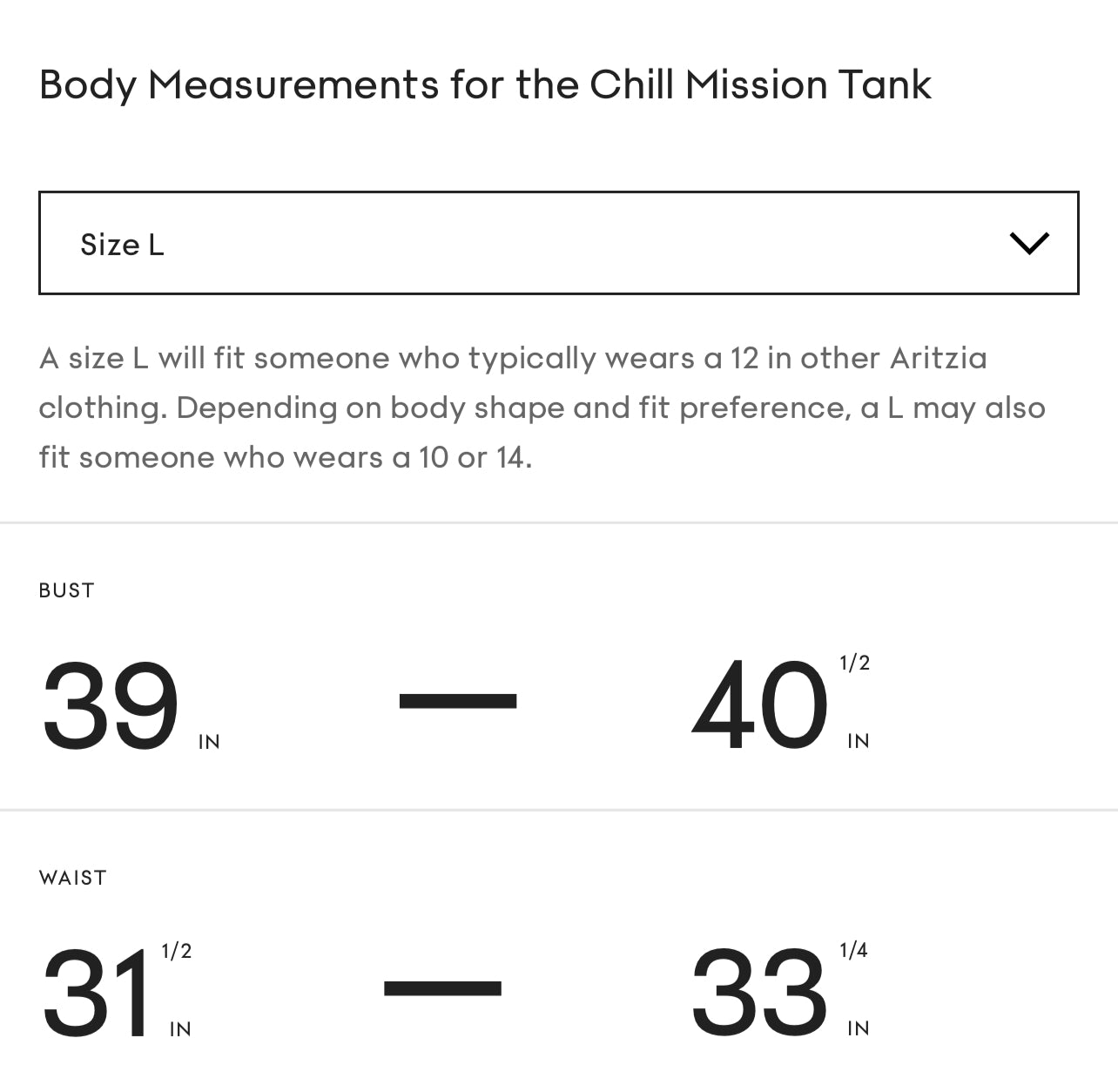Select the 'Size L' label text
This screenshot has width=1118, height=1092.
[122, 245]
